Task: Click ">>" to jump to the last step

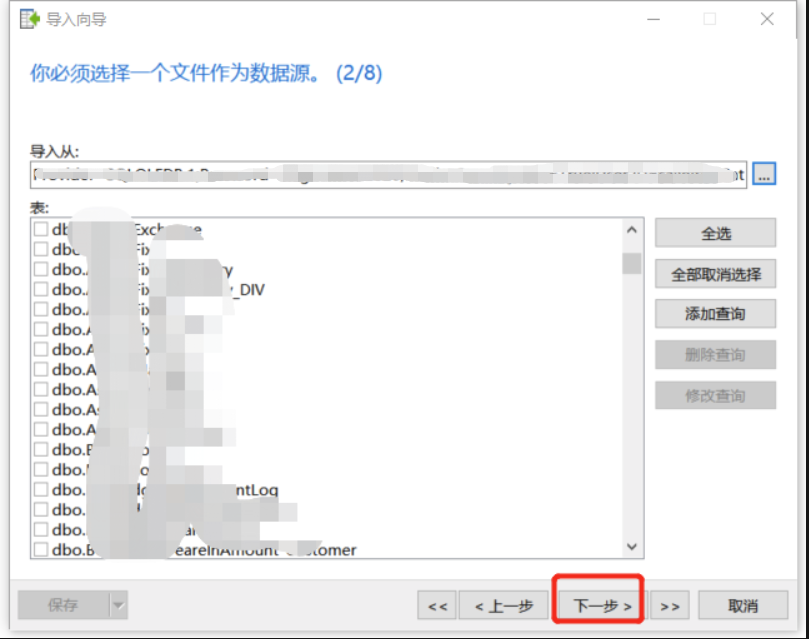Action: tap(669, 605)
